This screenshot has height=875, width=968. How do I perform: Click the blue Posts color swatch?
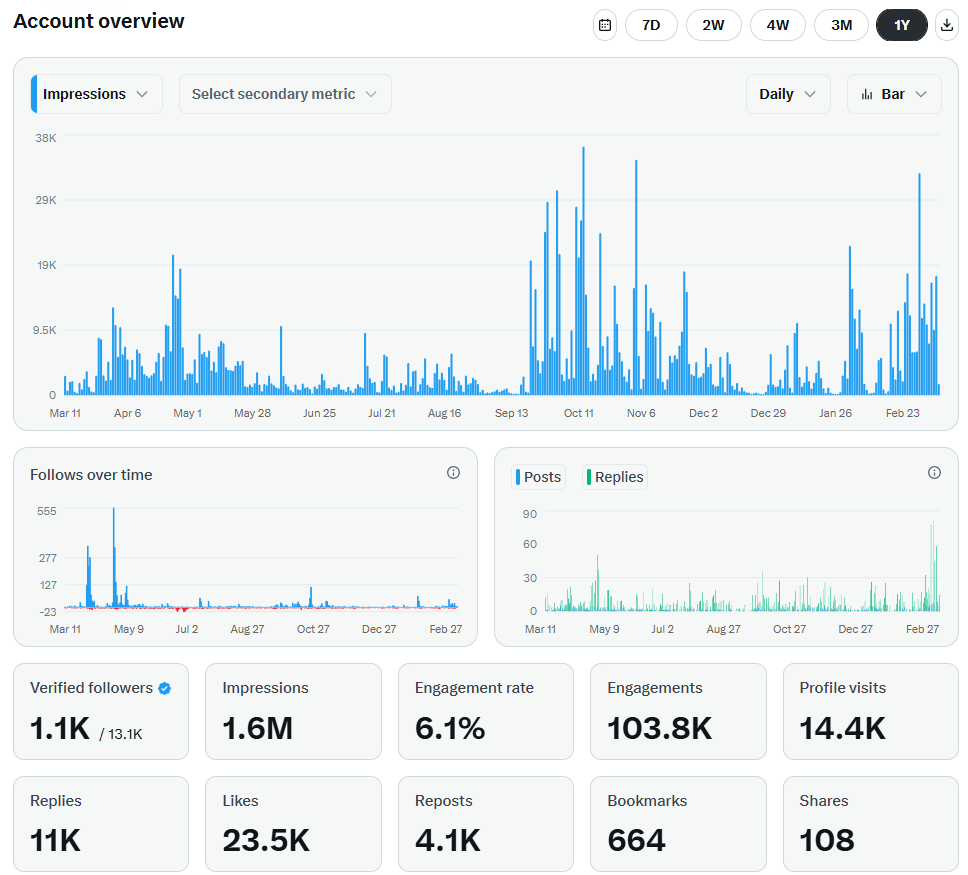tap(518, 477)
